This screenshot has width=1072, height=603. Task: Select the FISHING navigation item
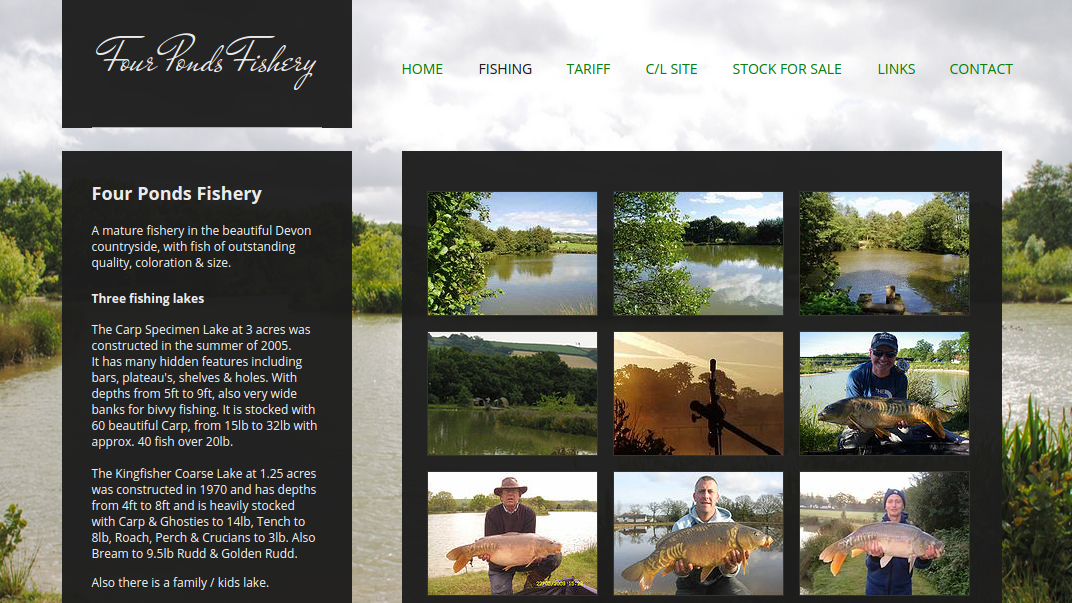[x=505, y=69]
